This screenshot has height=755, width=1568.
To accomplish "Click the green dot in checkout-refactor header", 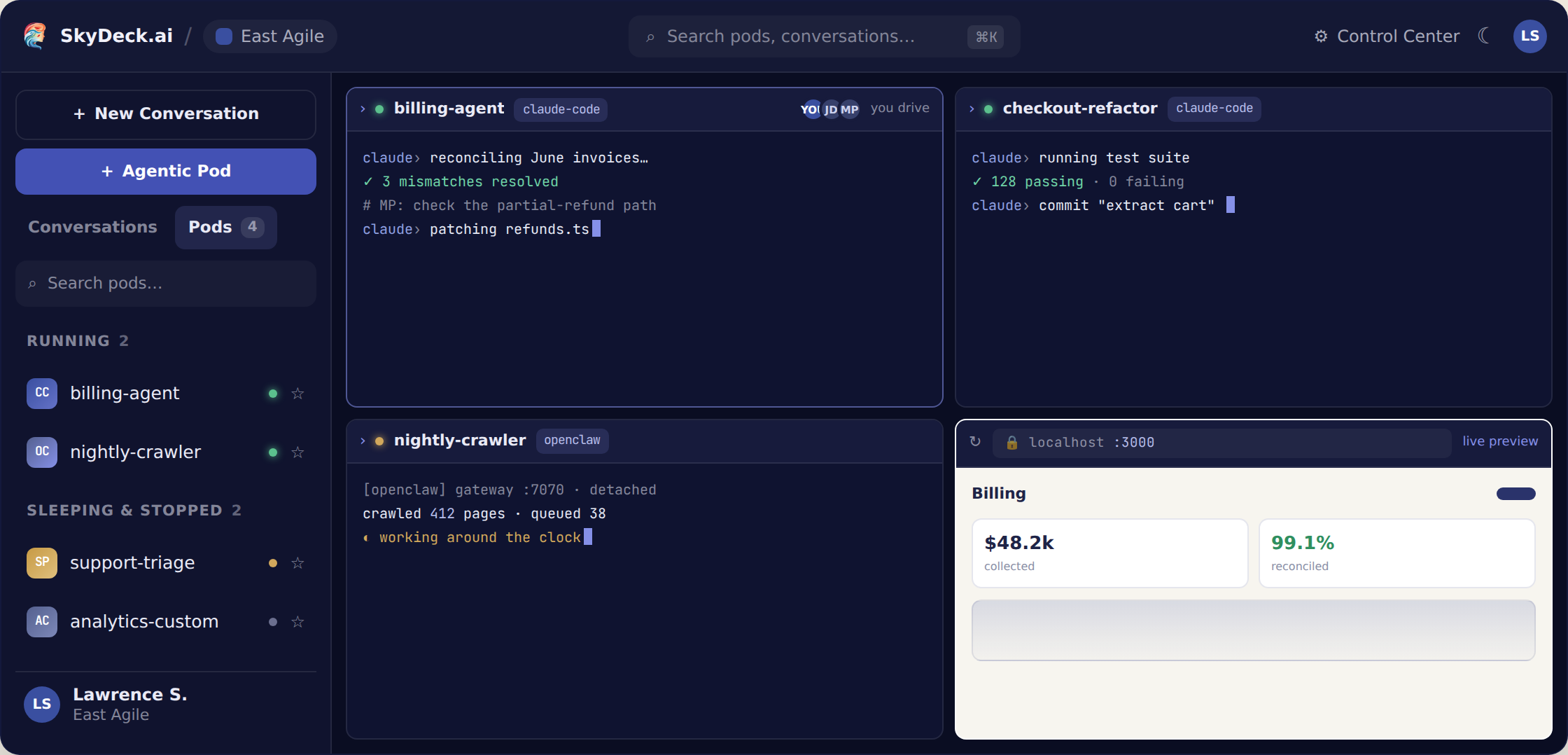I will coord(988,109).
